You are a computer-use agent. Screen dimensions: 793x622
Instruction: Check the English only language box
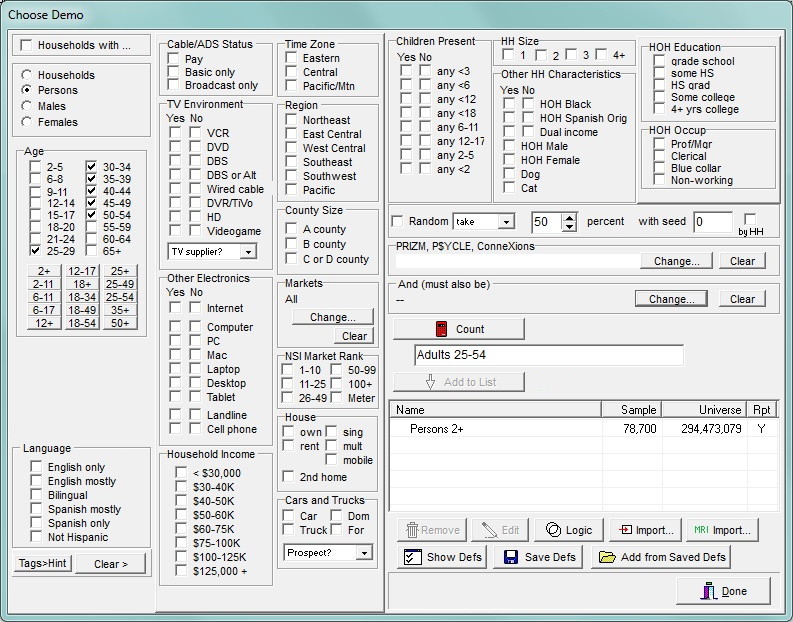36,466
